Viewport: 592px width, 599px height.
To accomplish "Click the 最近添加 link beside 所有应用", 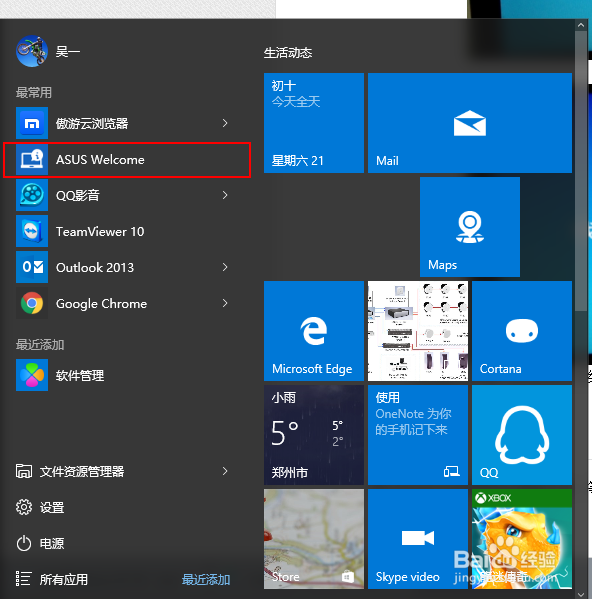I will [x=206, y=580].
